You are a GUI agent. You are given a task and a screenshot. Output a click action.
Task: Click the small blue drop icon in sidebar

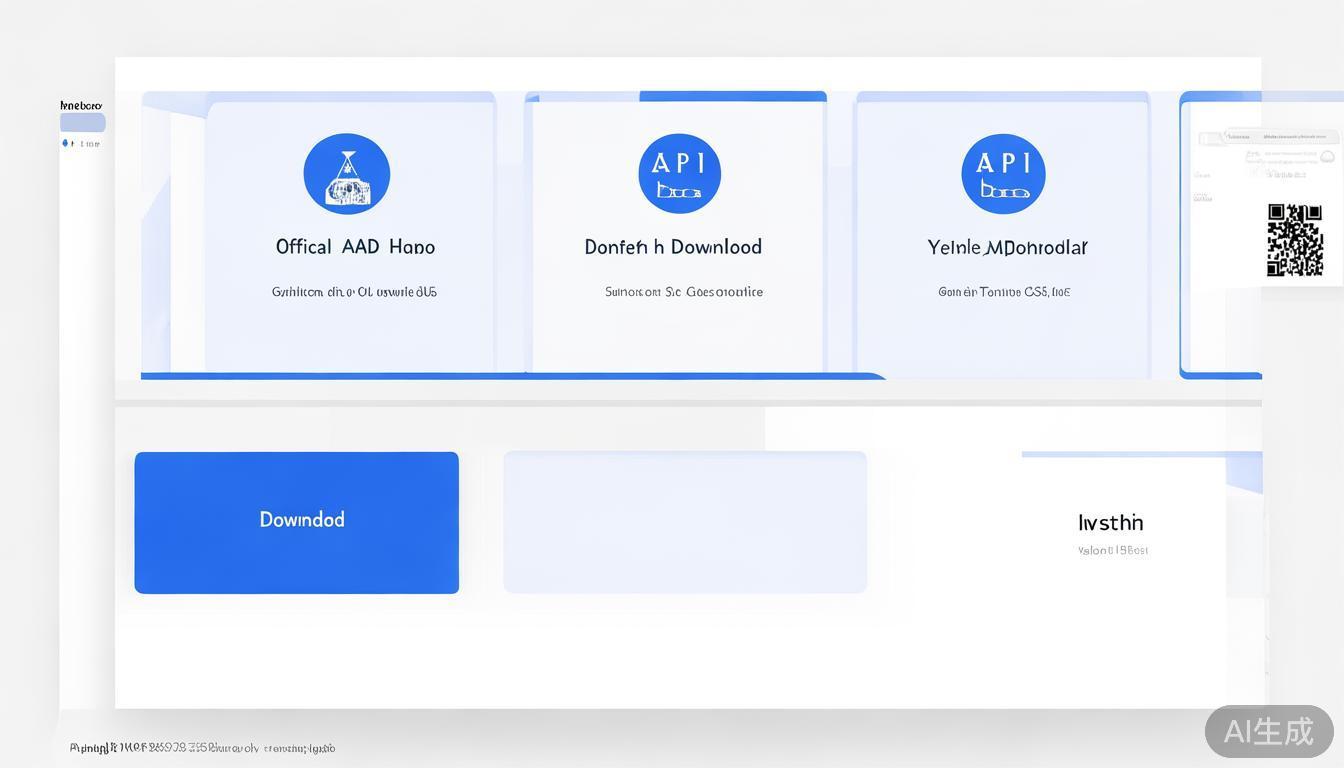pyautogui.click(x=66, y=144)
